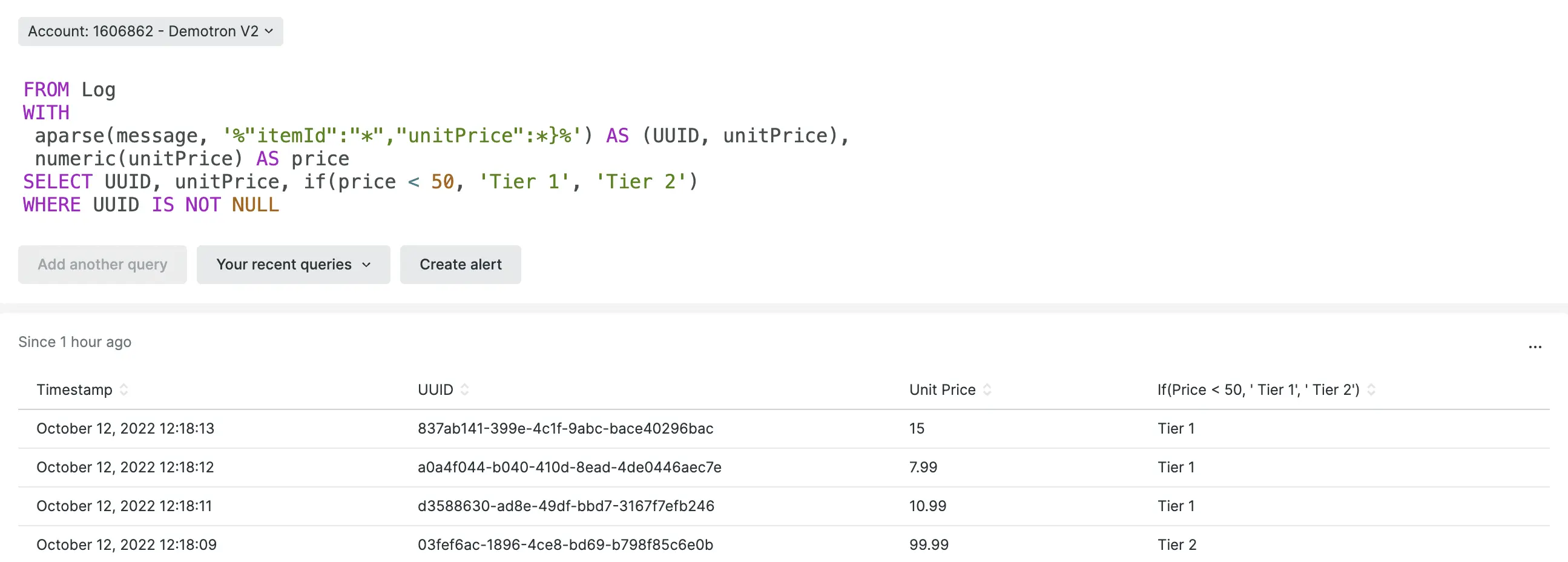Click the Add another query button
Viewport: 1568px width, 562px height.
102,264
